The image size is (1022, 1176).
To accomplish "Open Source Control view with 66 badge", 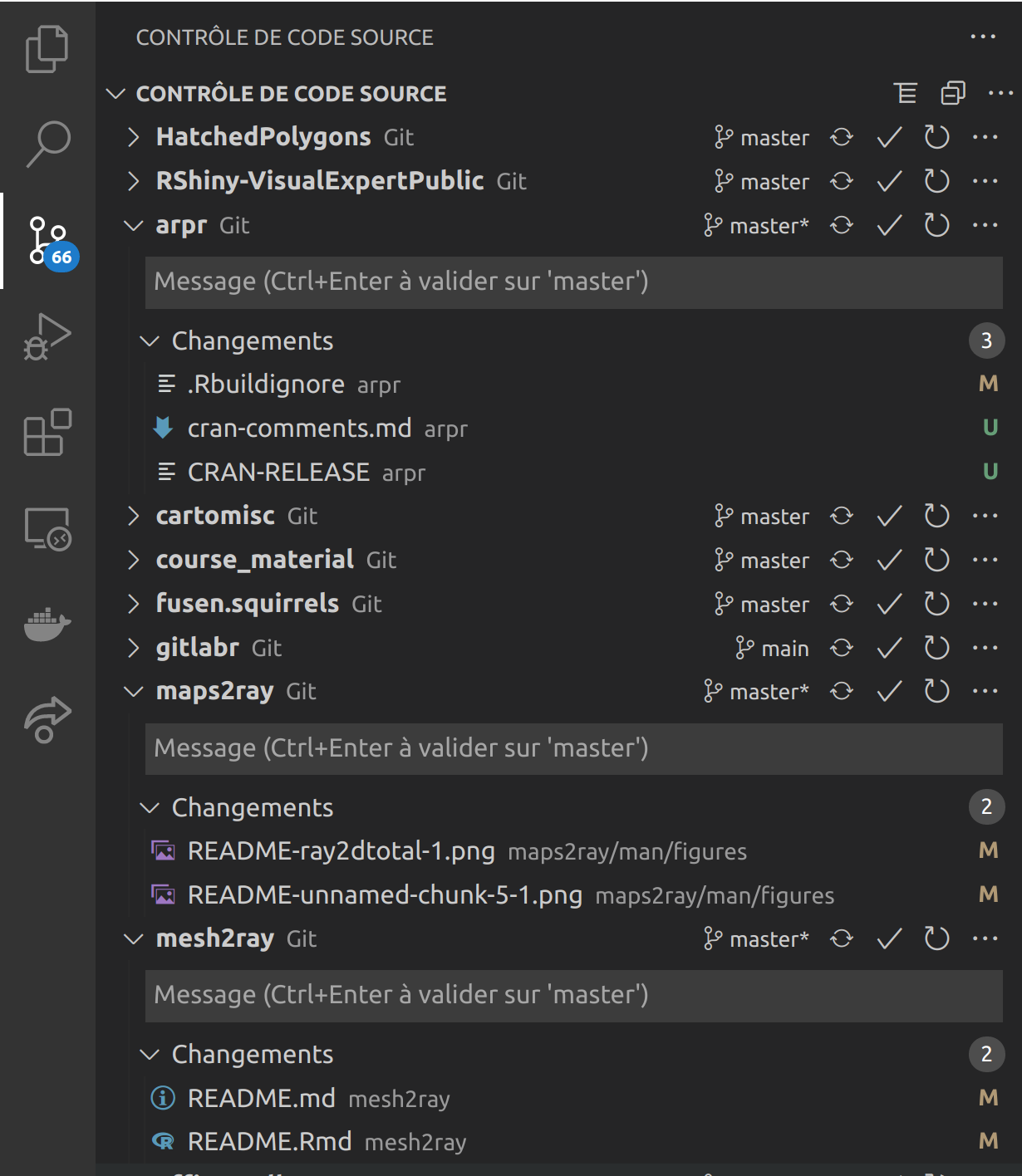I will point(48,241).
